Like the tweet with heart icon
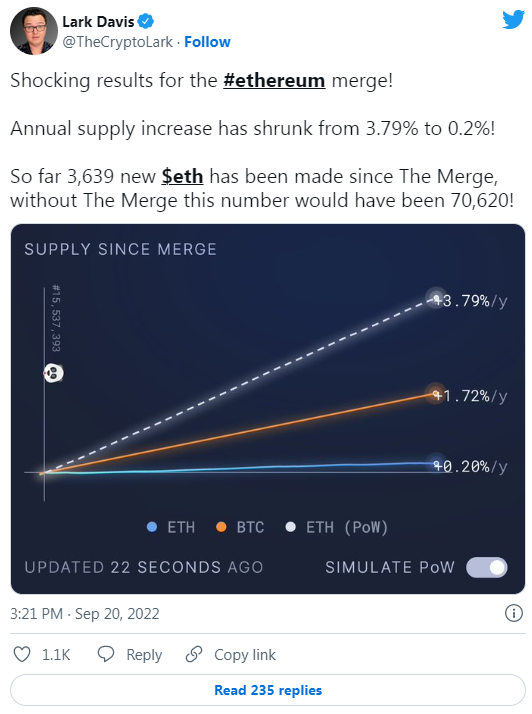532x714 pixels. click(x=22, y=654)
